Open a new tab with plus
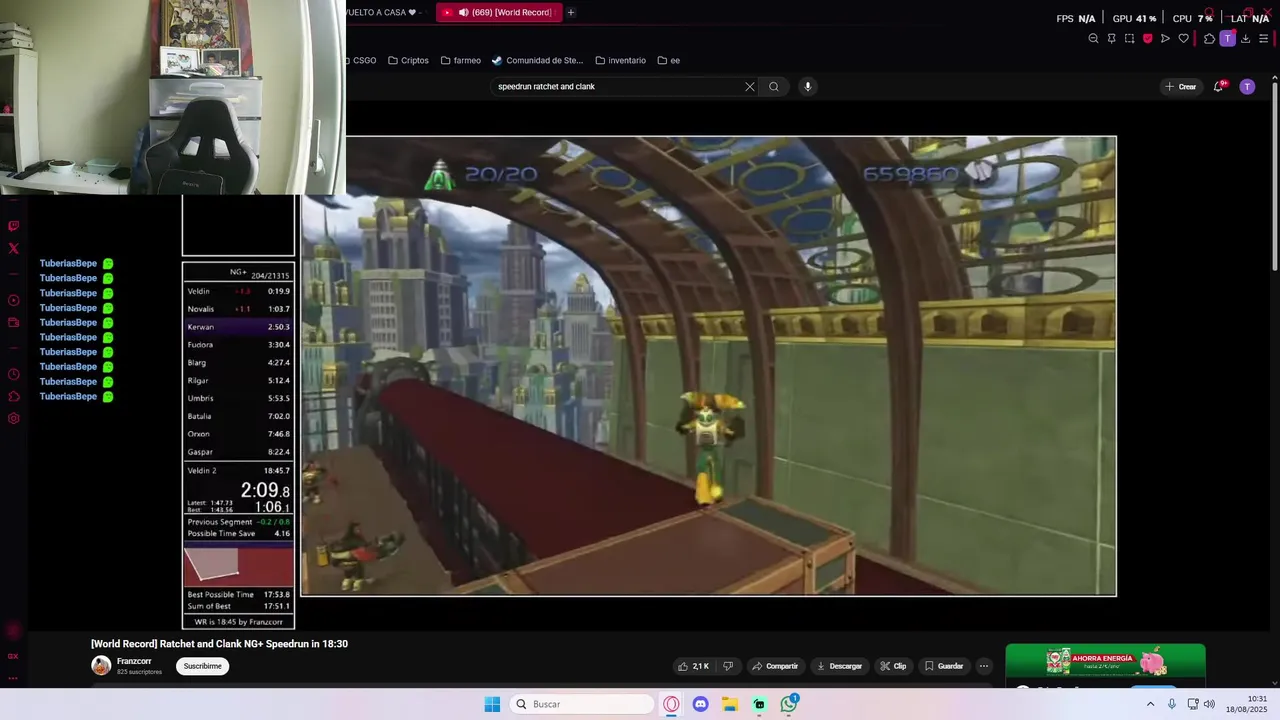The width and height of the screenshot is (1280, 720). point(571,12)
